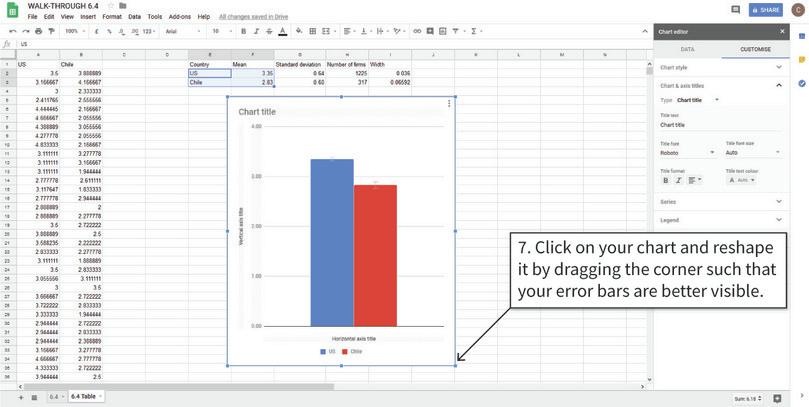Open the Title text colour picker
Image resolution: width=809 pixels, height=407 pixels.
click(x=741, y=180)
